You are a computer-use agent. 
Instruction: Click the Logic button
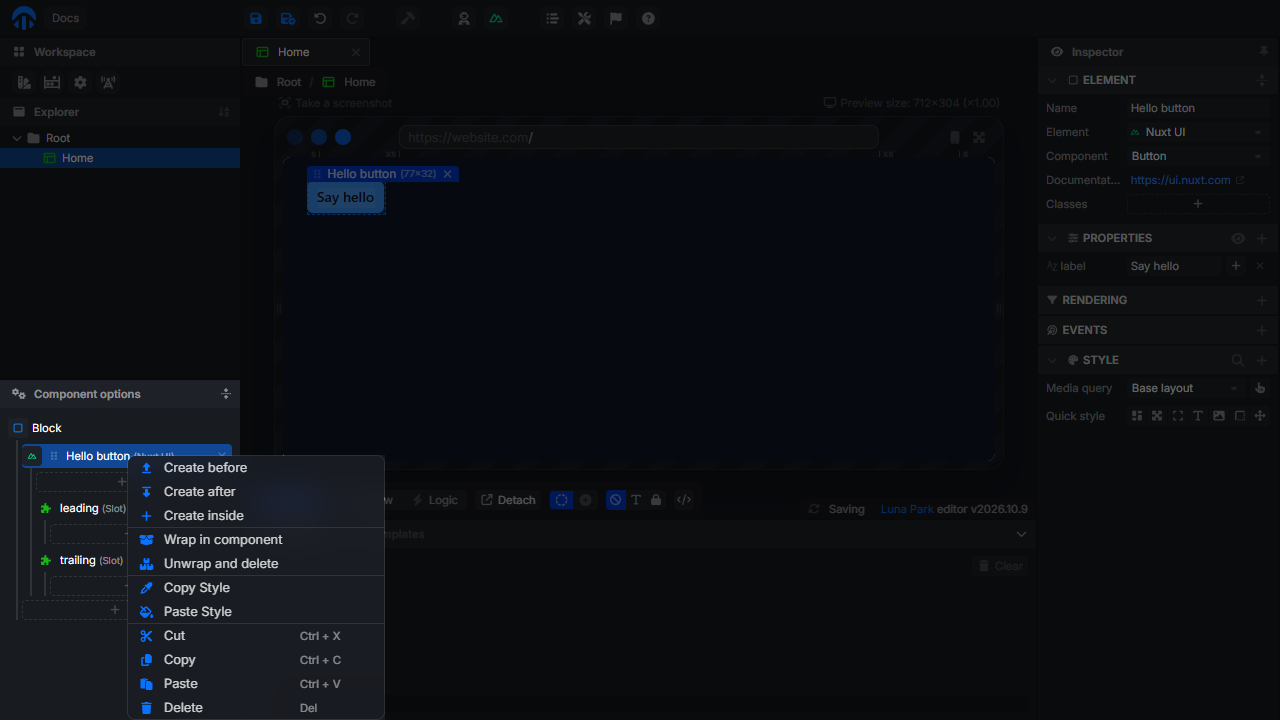tap(434, 500)
